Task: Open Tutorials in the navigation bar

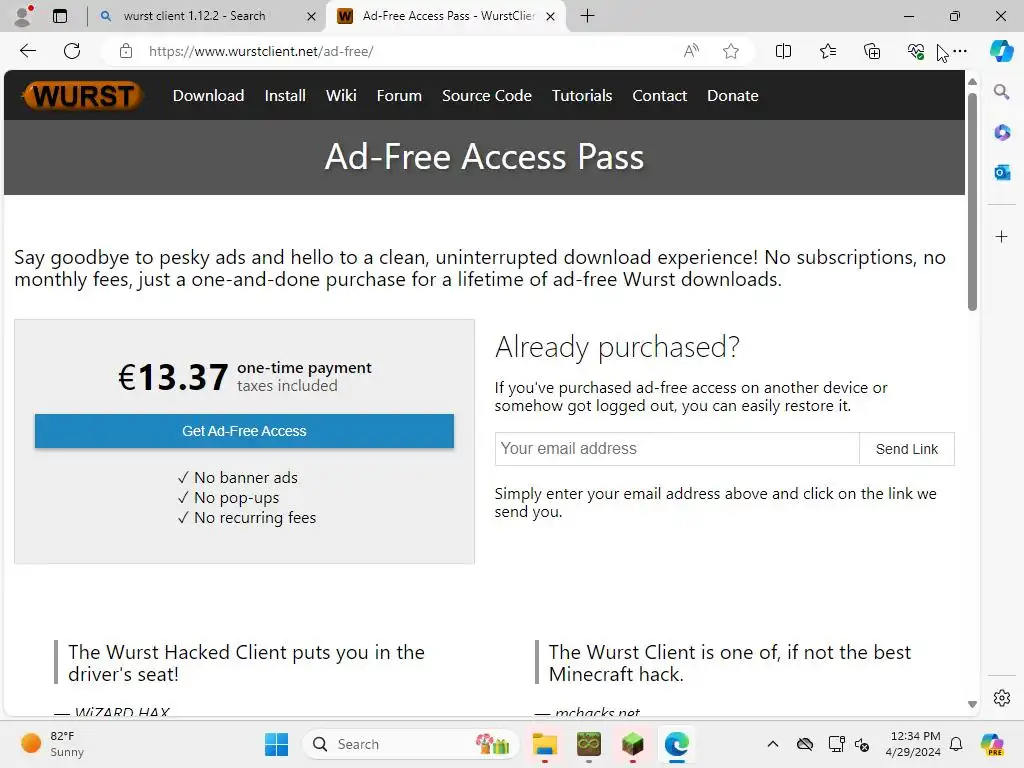Action: click(x=582, y=95)
